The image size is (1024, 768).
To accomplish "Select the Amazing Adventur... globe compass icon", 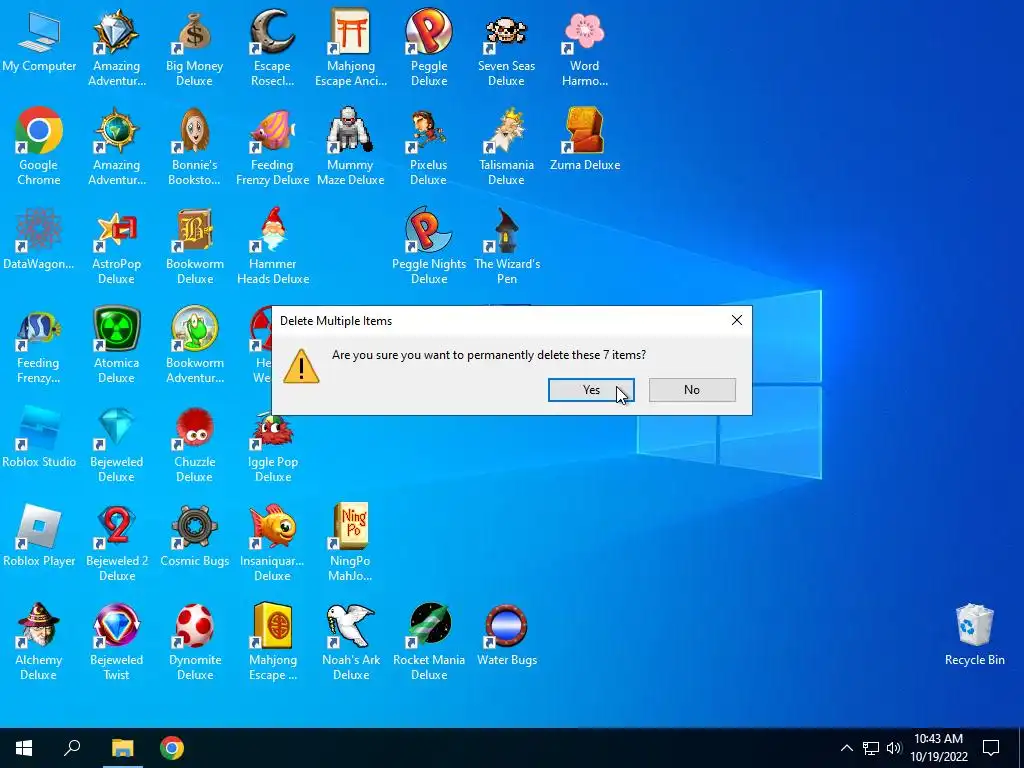I will pos(117,131).
